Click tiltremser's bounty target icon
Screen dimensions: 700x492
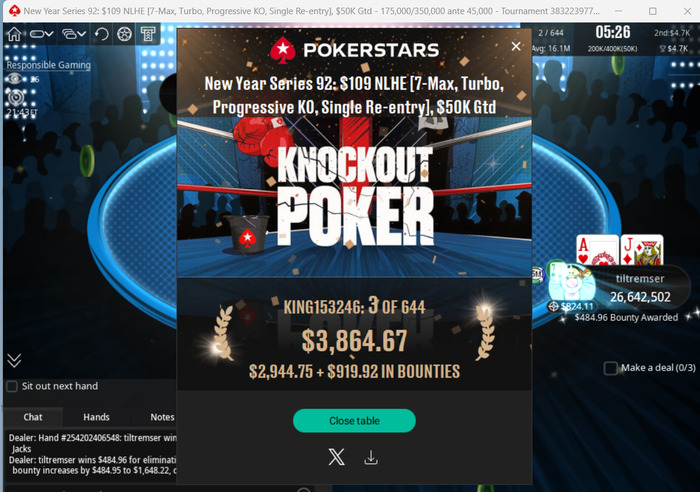pyautogui.click(x=554, y=306)
